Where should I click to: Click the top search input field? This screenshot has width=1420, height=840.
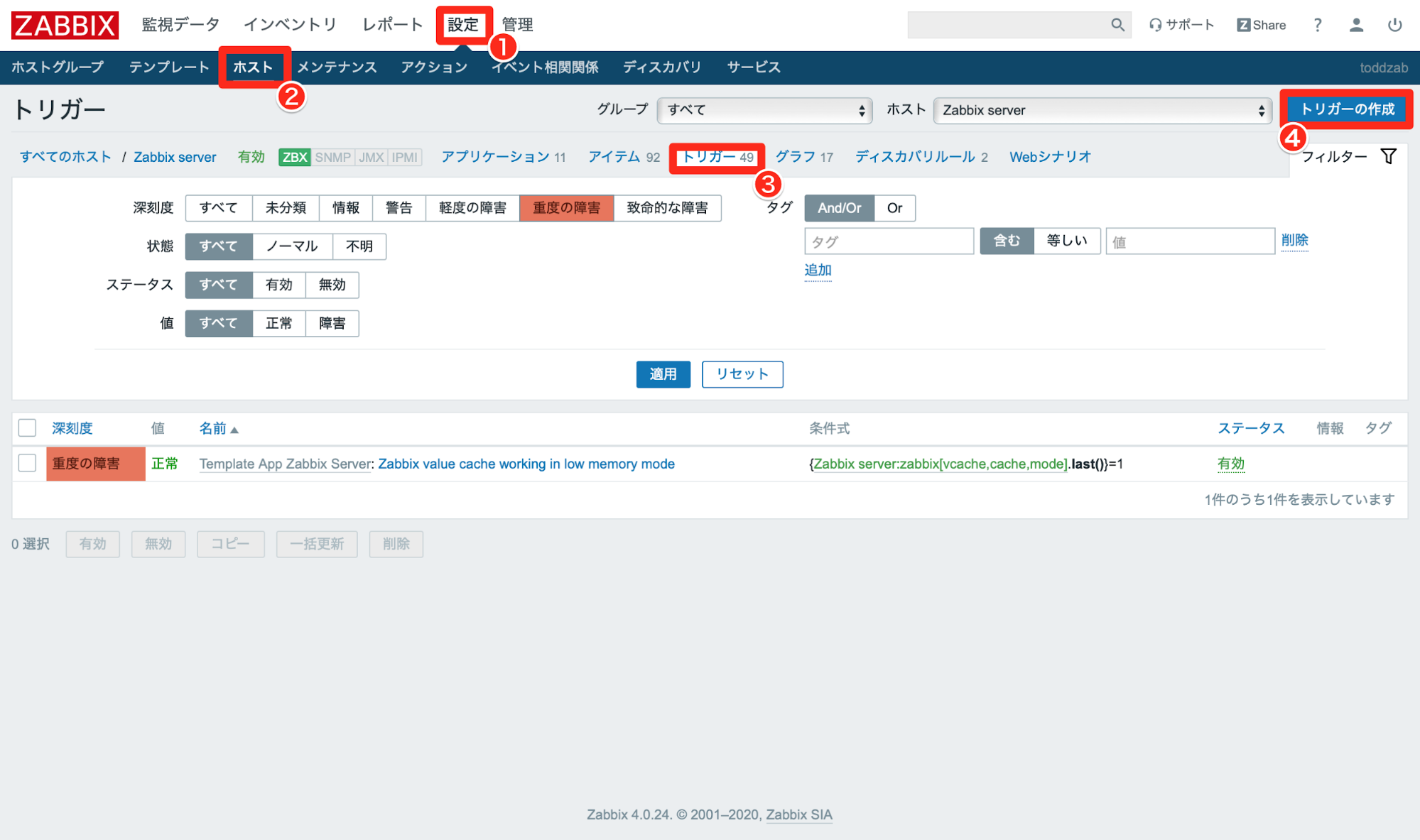(x=1009, y=25)
